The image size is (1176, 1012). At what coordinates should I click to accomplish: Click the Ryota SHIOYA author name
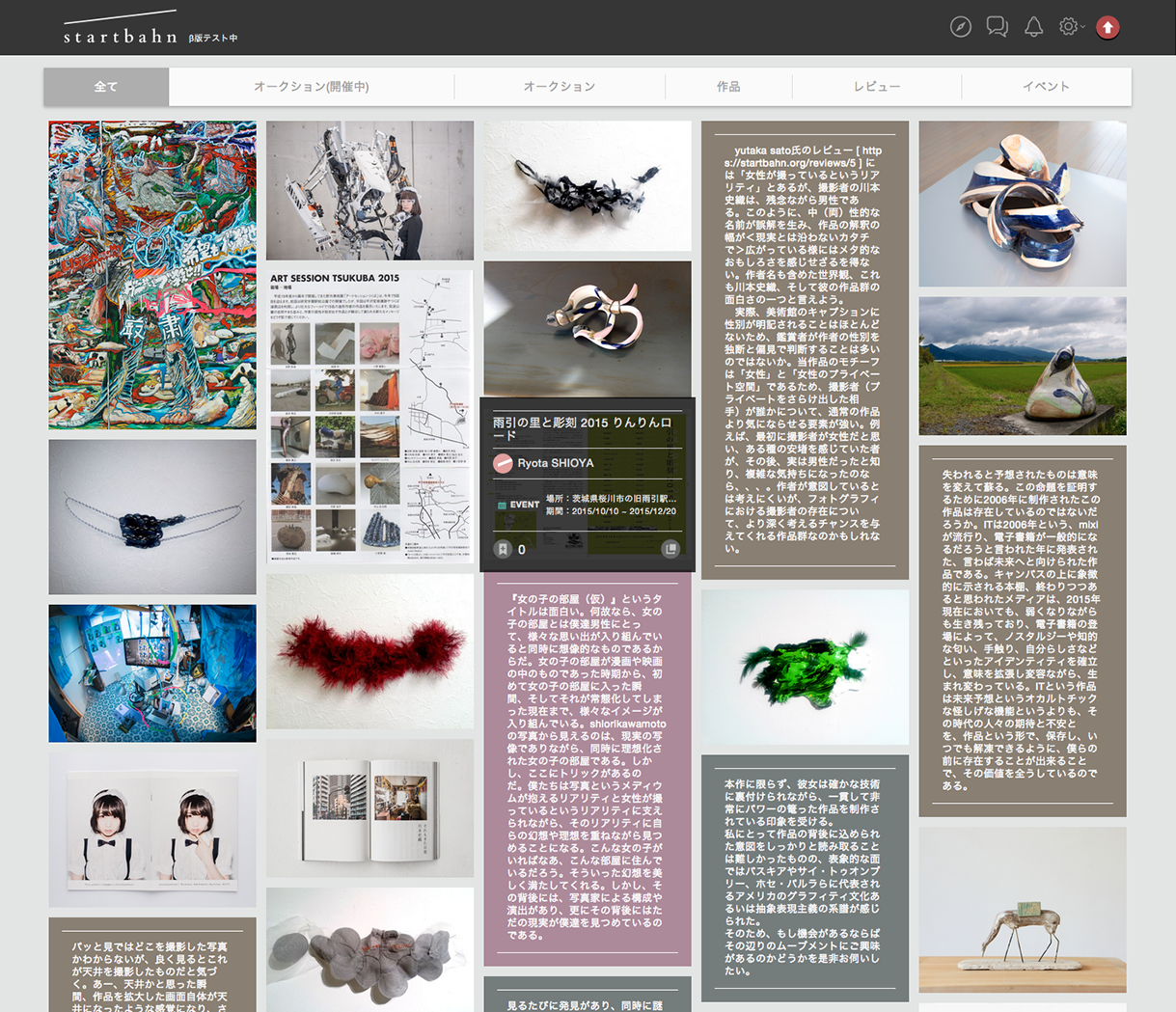pyautogui.click(x=556, y=463)
